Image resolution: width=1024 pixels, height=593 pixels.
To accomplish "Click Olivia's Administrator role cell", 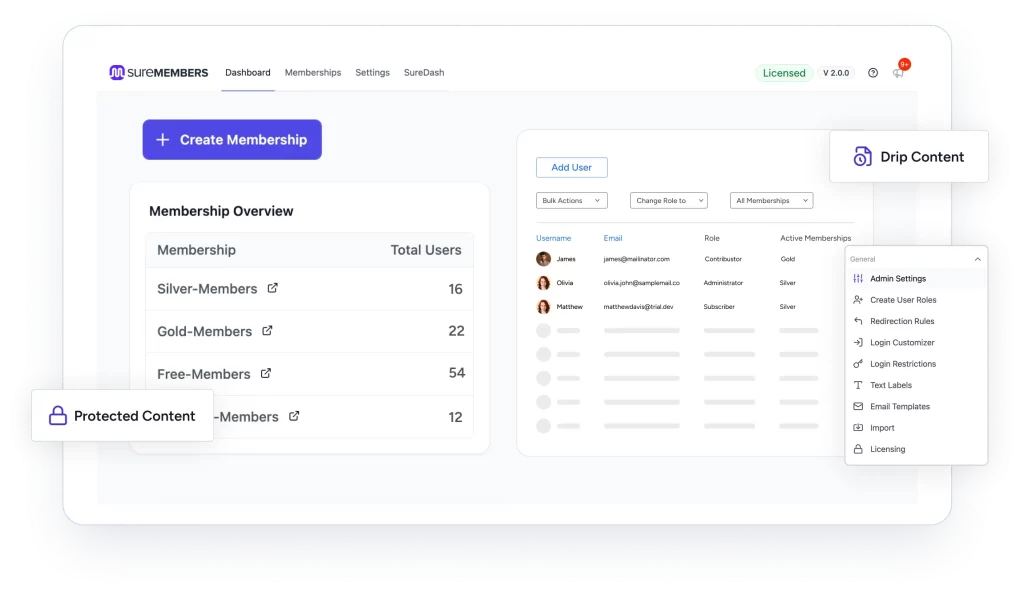I will click(x=723, y=283).
